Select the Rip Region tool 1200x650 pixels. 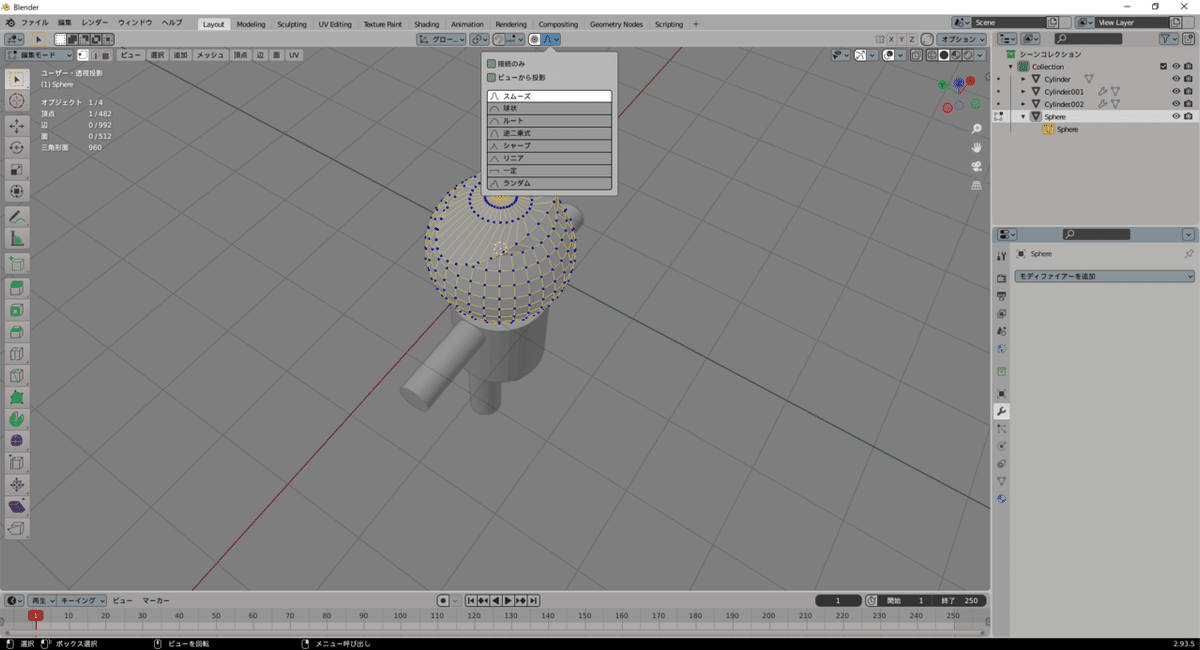tap(17, 528)
